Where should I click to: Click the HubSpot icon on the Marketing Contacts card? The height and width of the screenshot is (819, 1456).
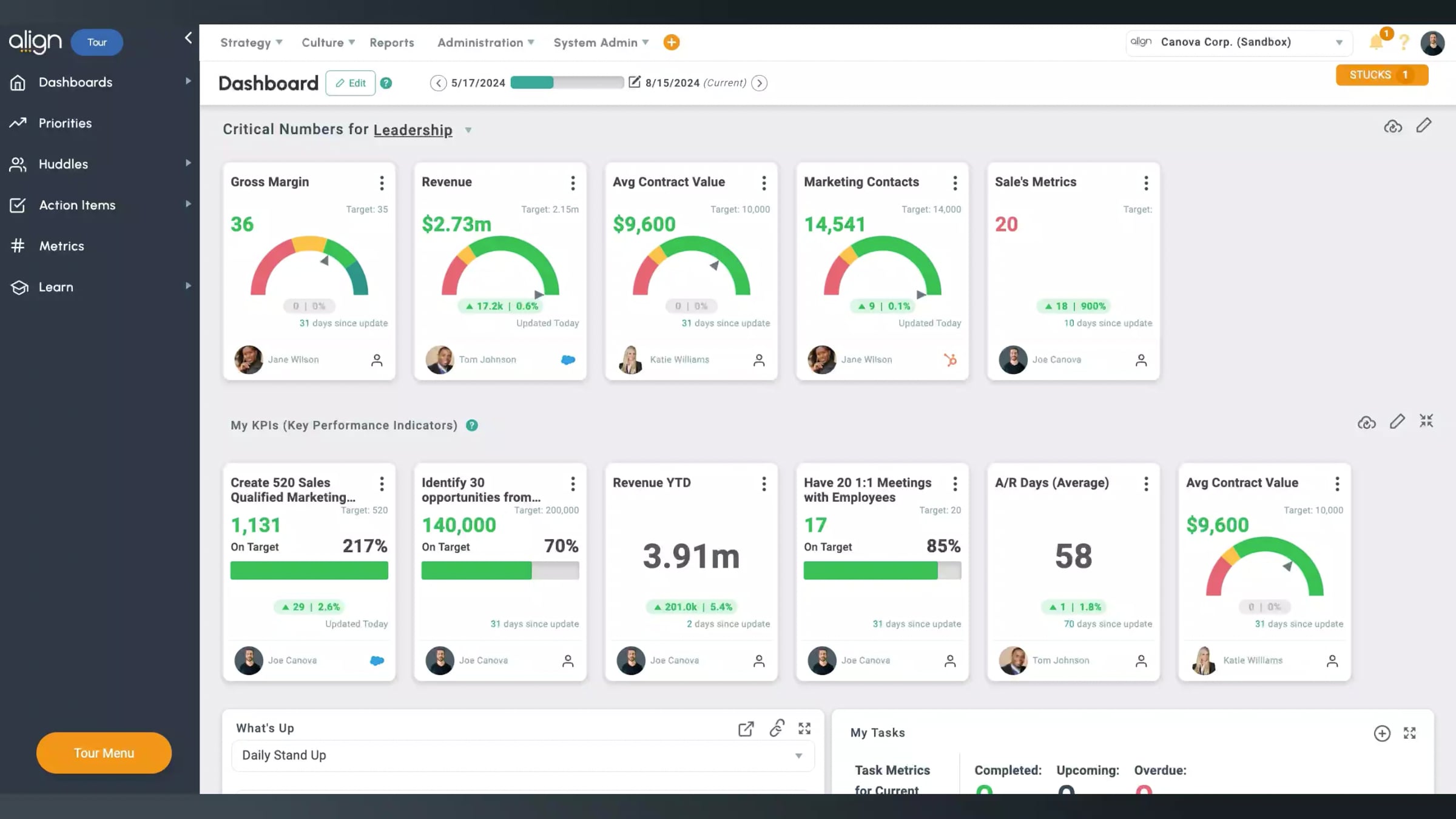click(951, 360)
